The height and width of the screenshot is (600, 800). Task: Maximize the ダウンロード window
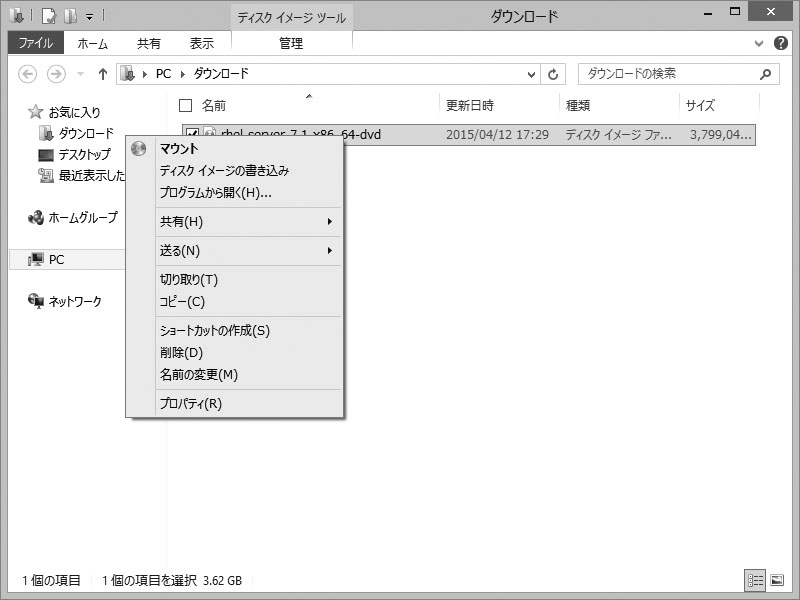735,12
